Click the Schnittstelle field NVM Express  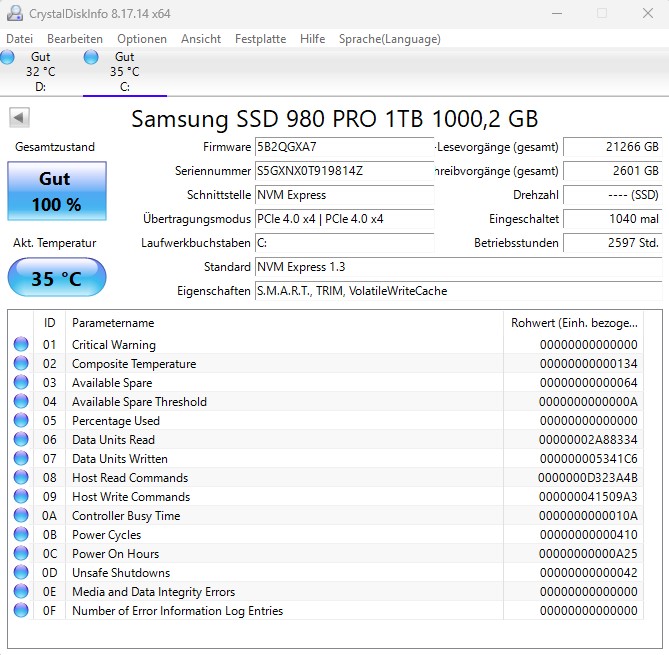344,195
